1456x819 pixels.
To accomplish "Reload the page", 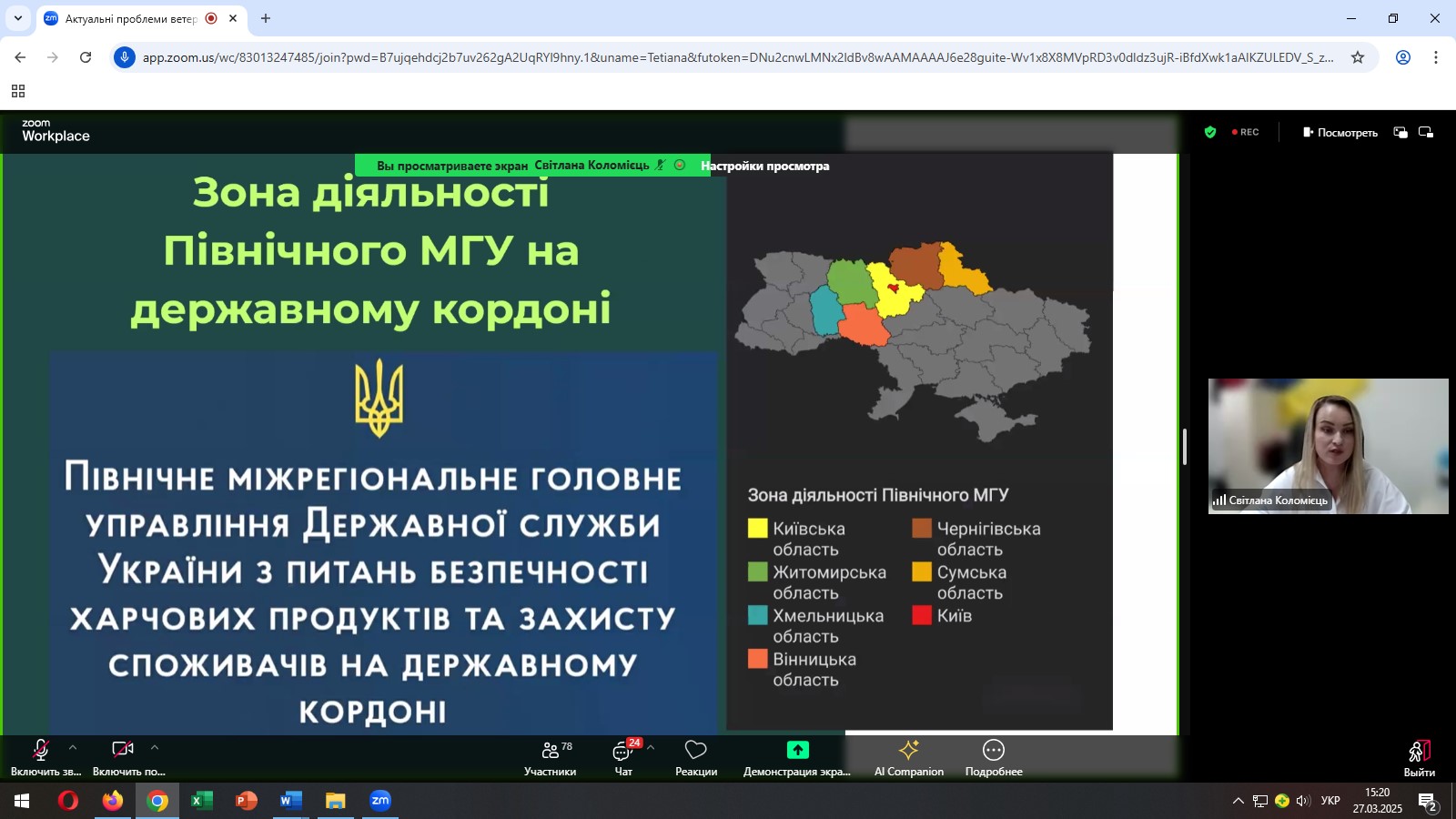I will 86,57.
